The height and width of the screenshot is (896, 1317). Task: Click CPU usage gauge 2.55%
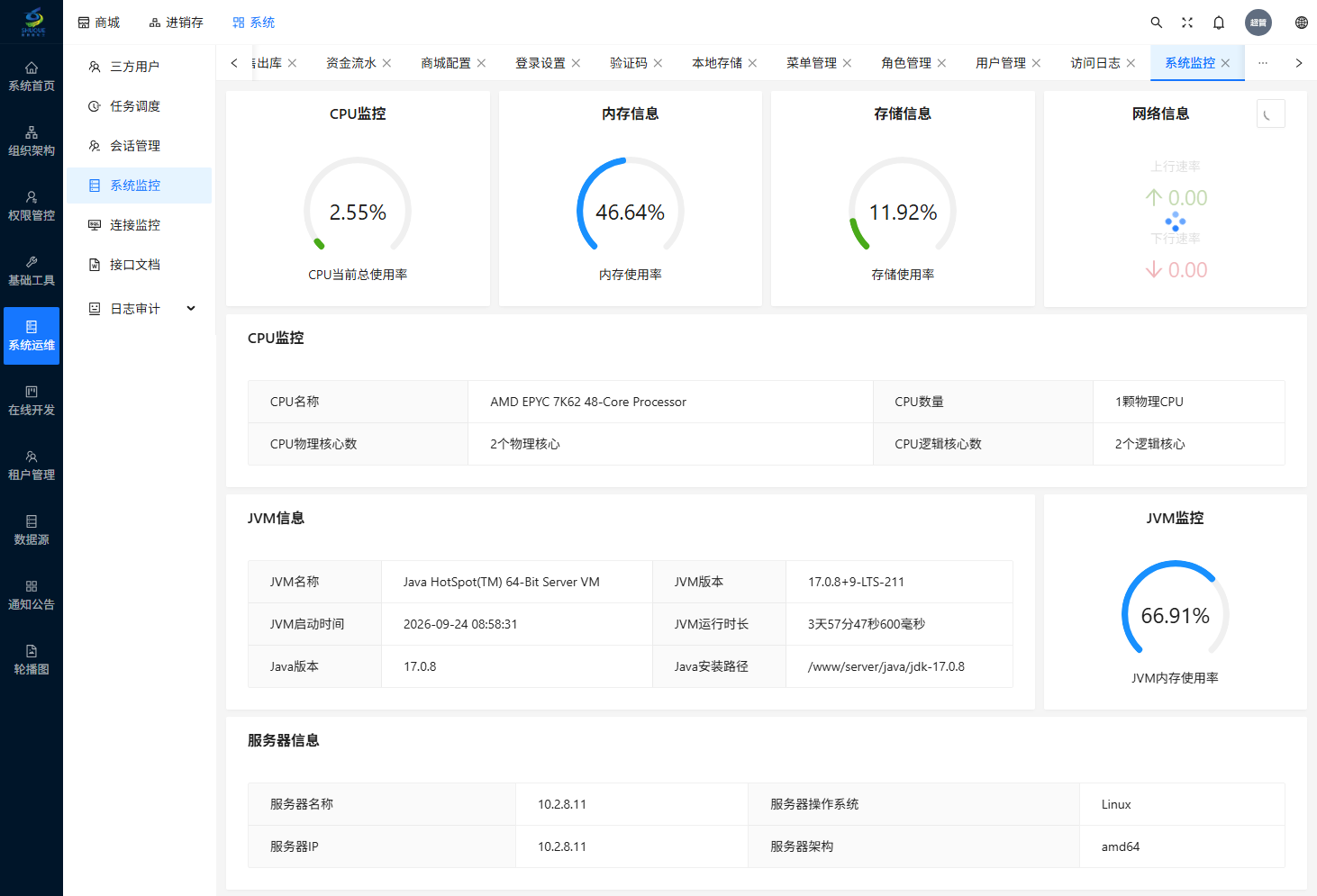click(358, 211)
